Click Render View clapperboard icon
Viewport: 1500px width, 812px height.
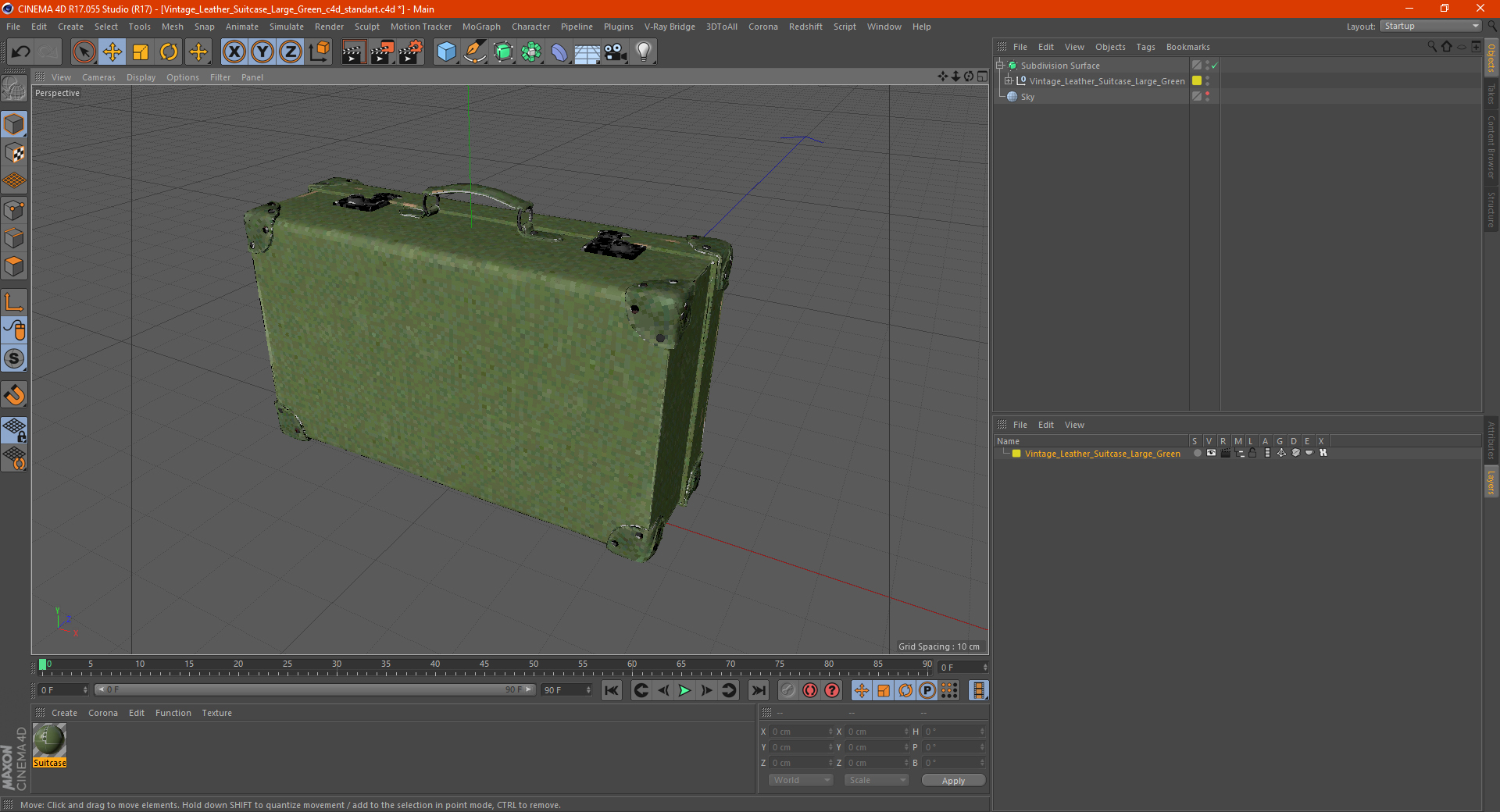pyautogui.click(x=353, y=52)
